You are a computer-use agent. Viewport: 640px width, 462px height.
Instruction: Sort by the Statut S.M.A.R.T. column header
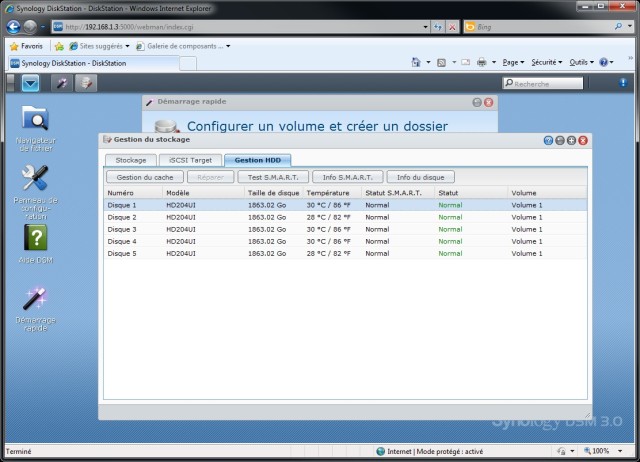(398, 193)
